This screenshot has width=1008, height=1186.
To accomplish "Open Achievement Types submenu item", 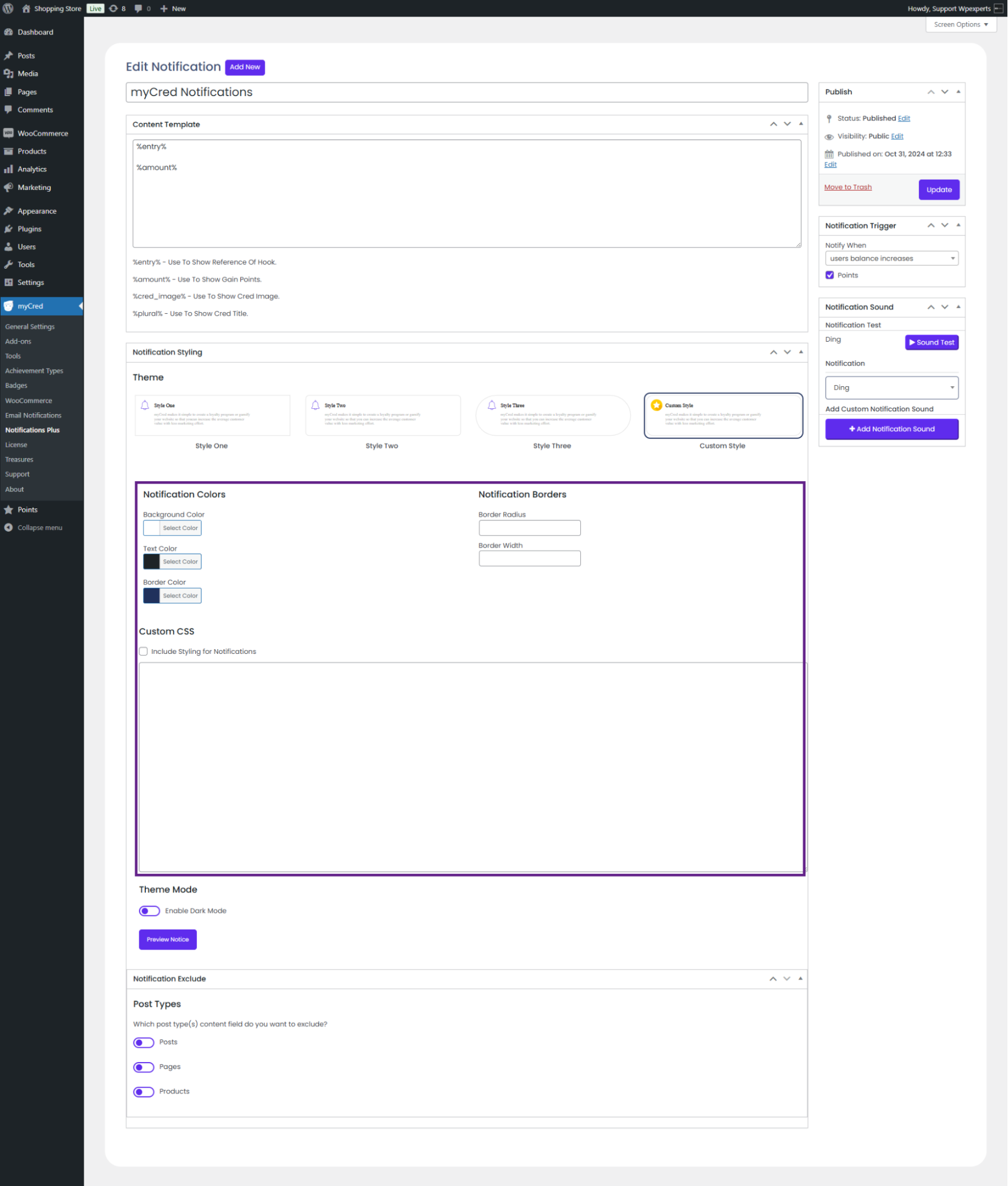I will (x=34, y=371).
